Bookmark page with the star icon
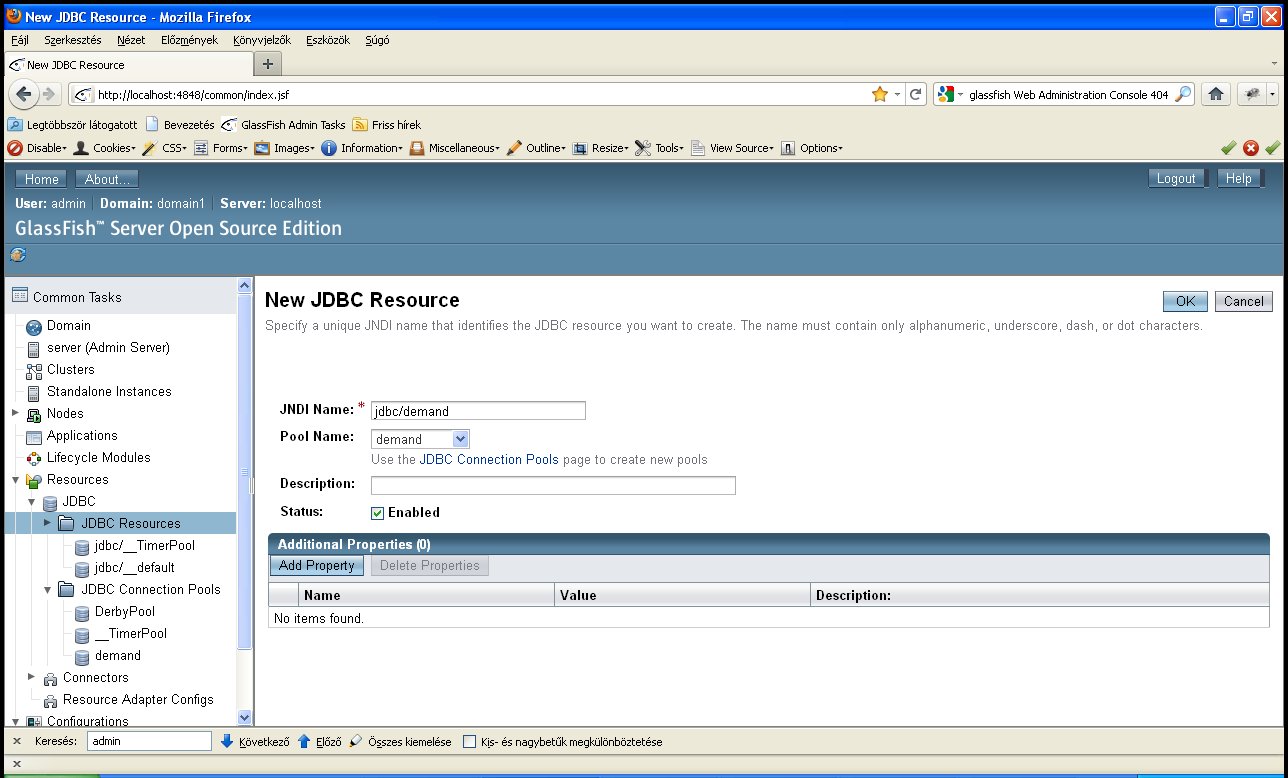The image size is (1288, 778). click(880, 94)
